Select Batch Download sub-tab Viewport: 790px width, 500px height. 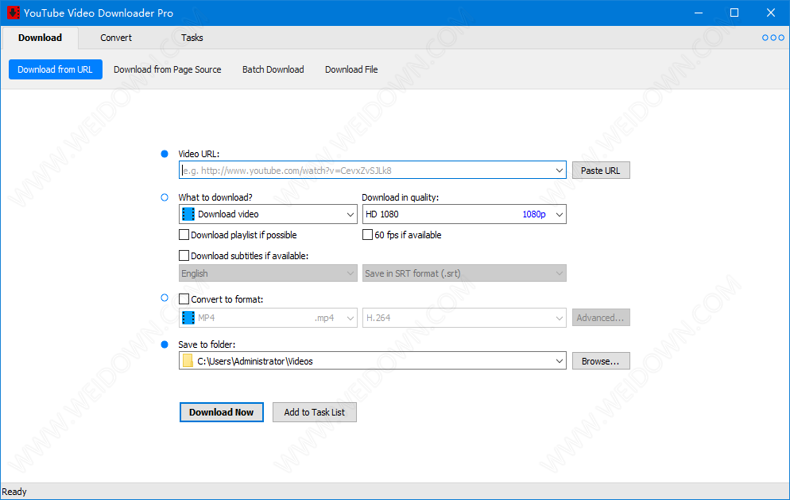273,70
